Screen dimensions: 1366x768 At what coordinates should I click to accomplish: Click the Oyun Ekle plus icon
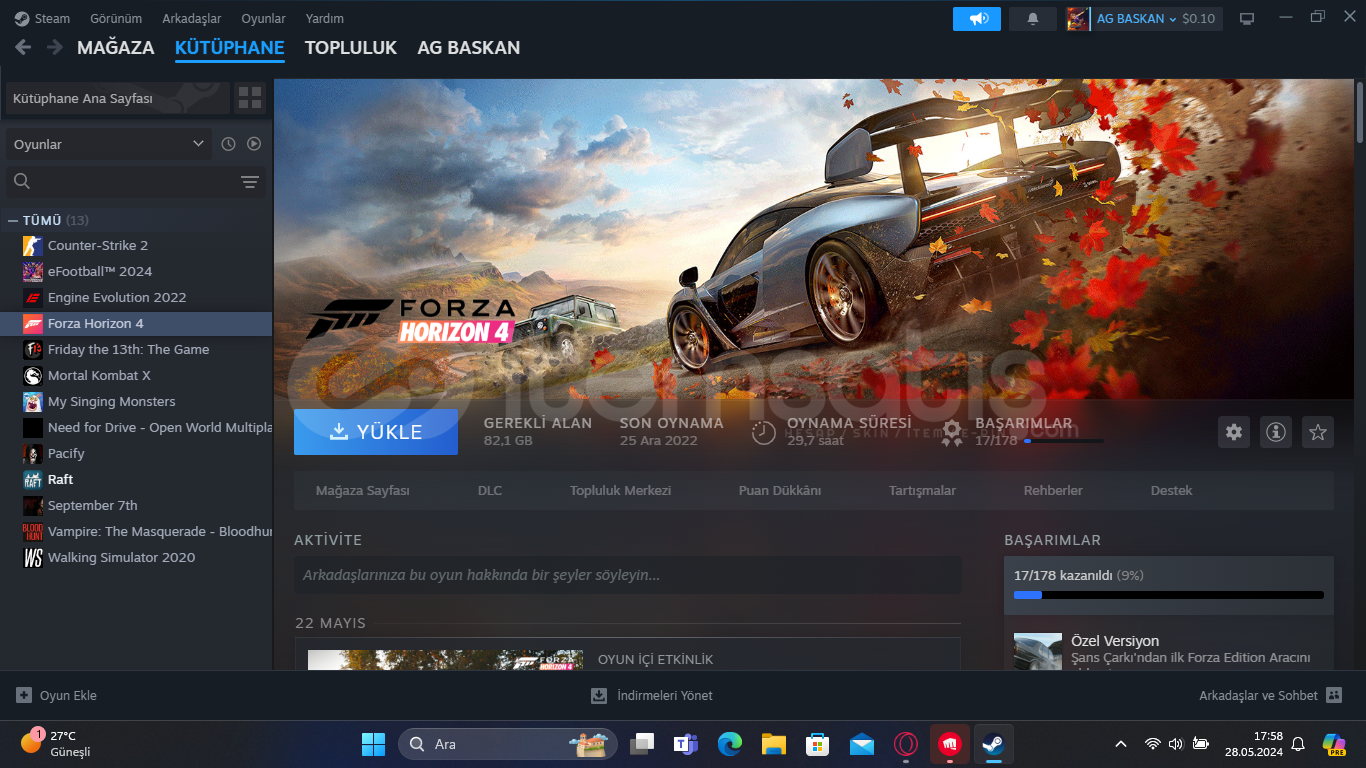coord(24,695)
